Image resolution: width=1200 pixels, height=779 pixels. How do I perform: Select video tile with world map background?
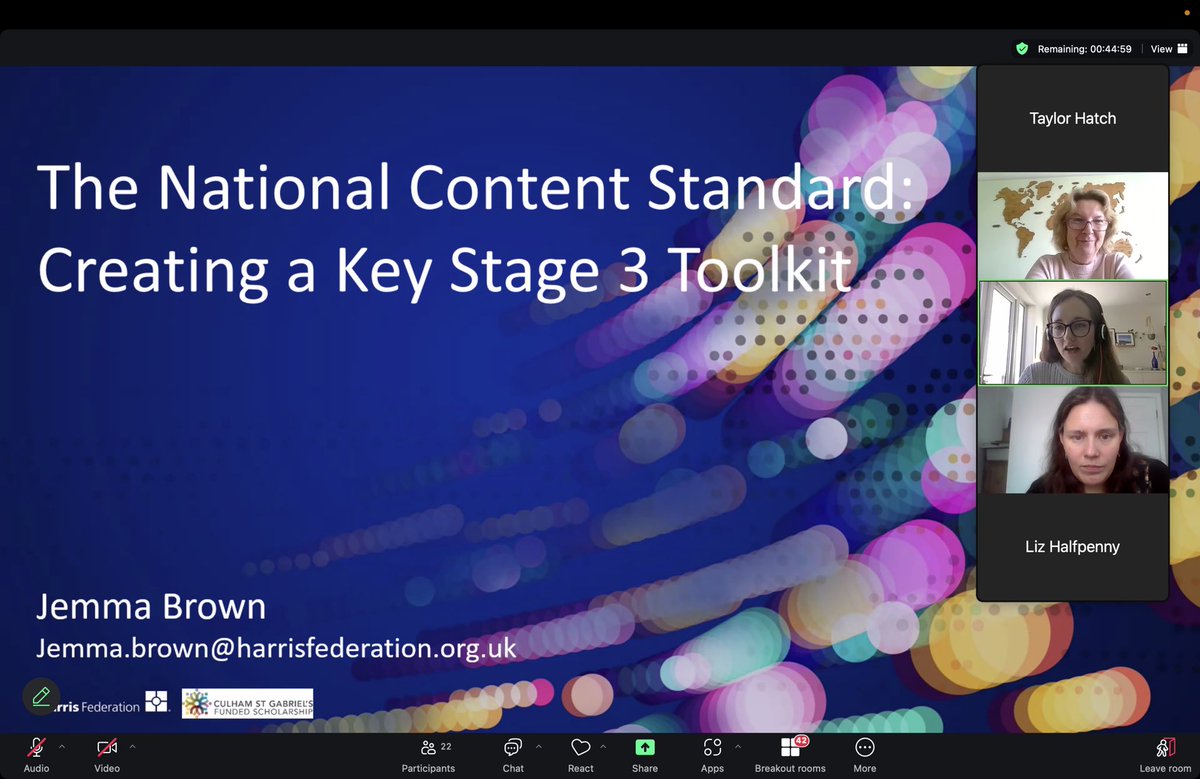(x=1072, y=226)
